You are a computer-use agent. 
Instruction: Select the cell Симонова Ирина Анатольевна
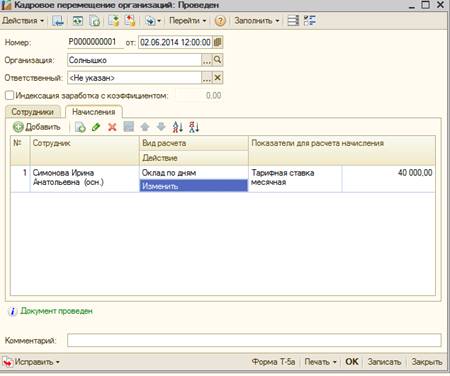click(85, 178)
